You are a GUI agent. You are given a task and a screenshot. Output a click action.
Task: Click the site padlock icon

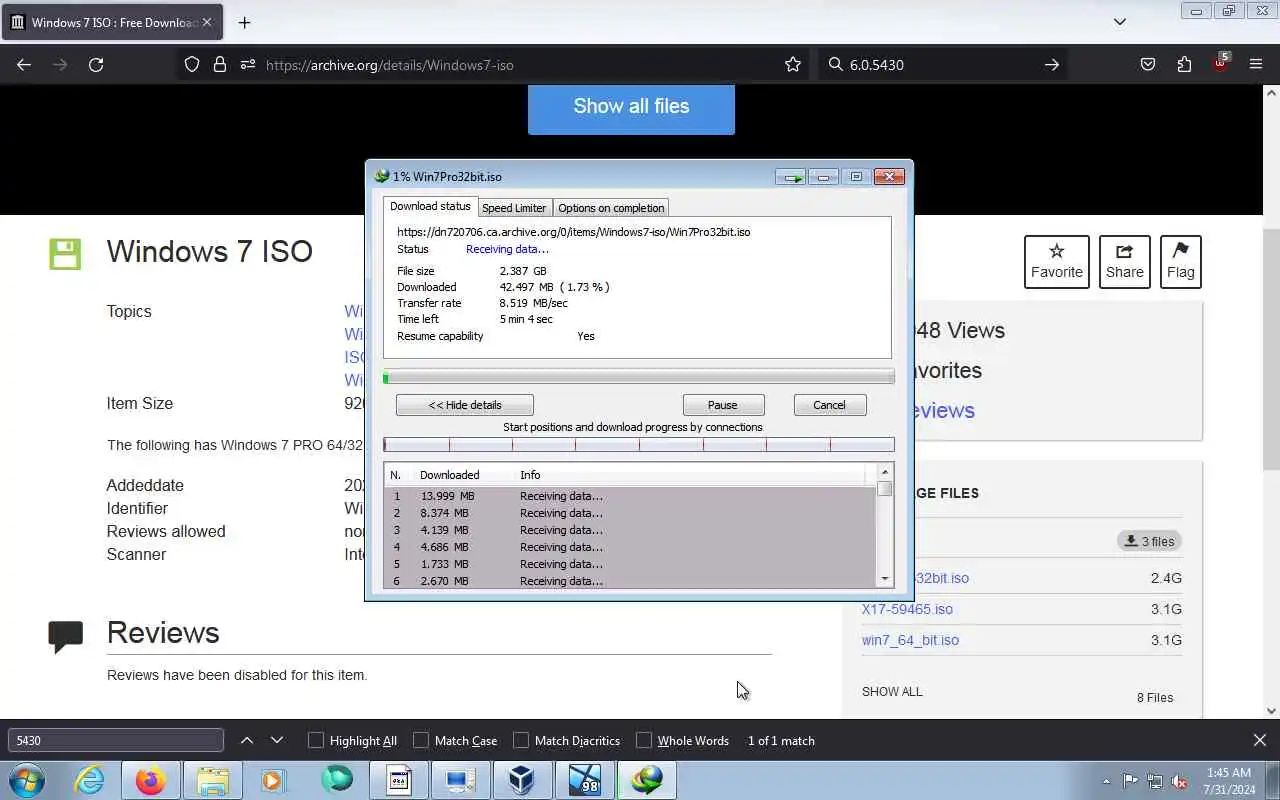pyautogui.click(x=220, y=64)
